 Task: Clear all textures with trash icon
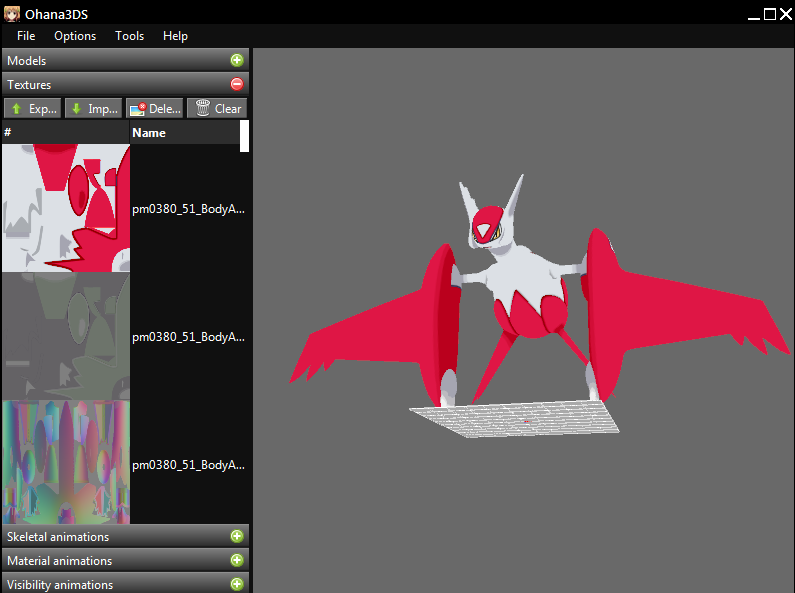(x=217, y=108)
